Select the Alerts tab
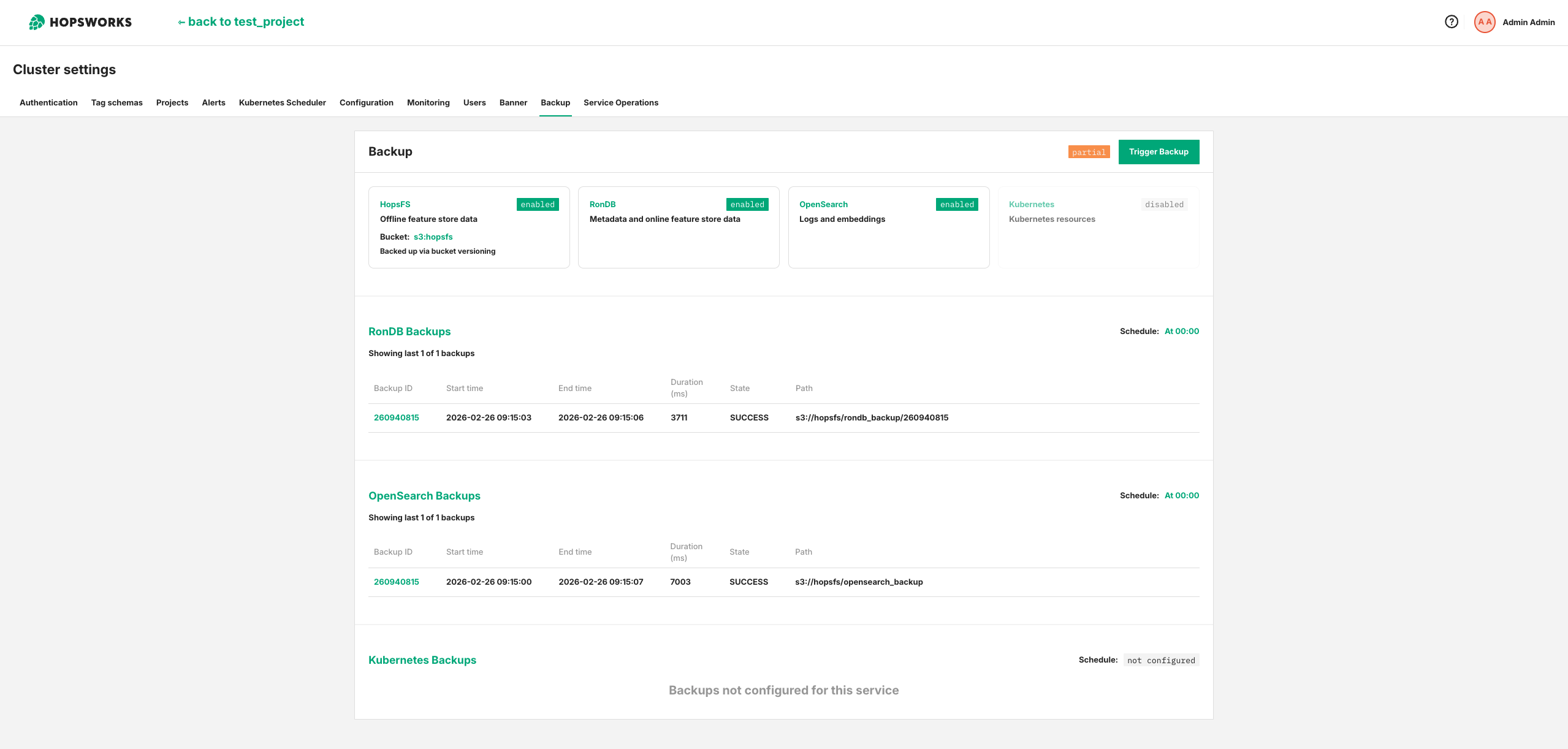 point(213,102)
